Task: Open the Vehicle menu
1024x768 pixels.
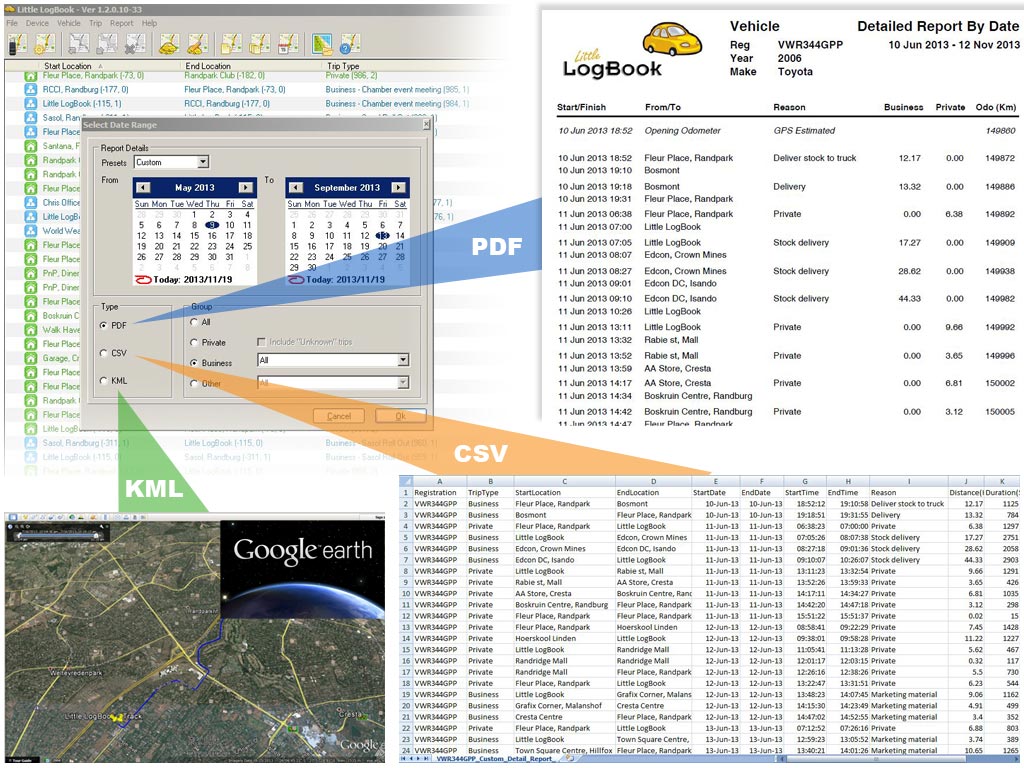Action: click(x=69, y=23)
